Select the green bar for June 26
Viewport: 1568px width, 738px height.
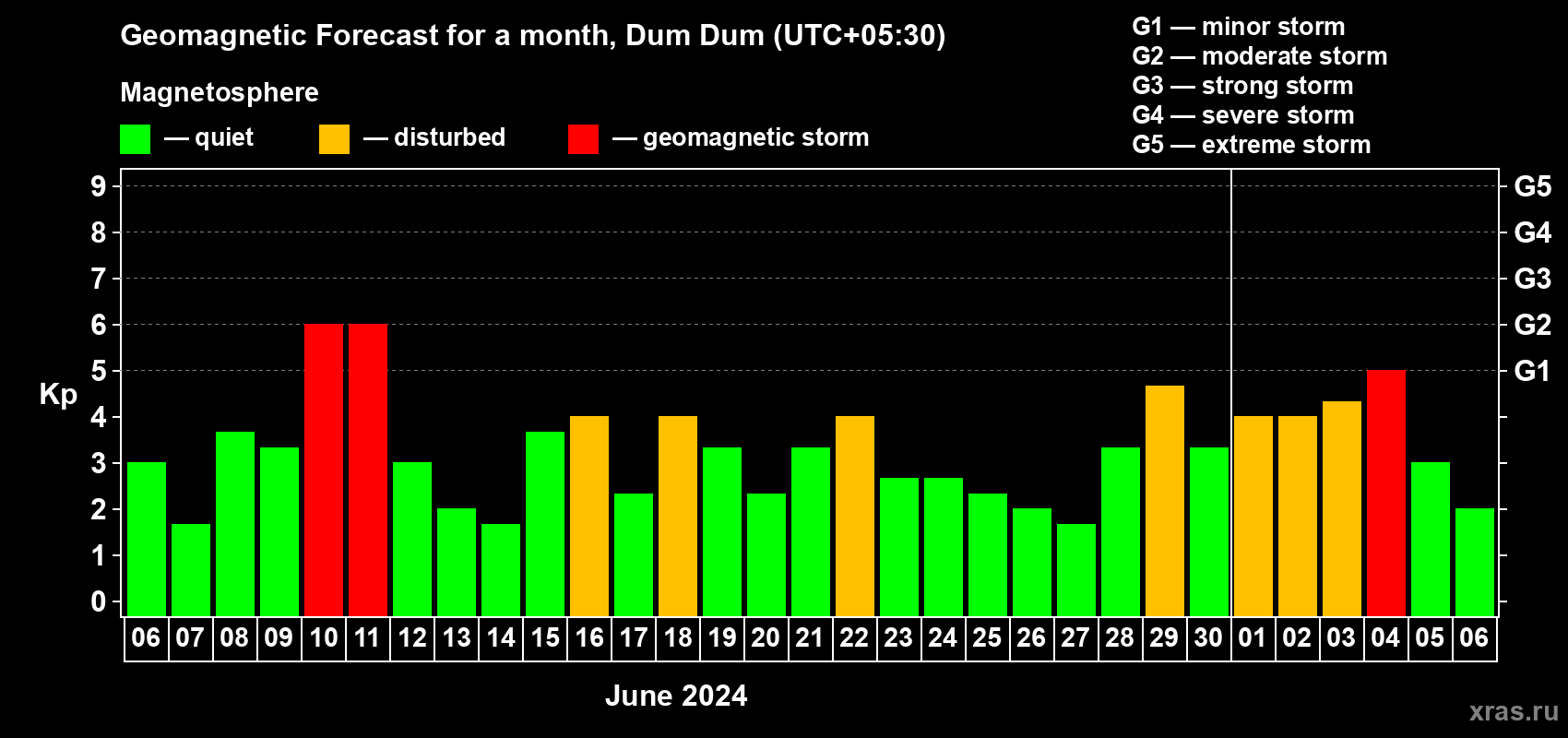click(1032, 563)
